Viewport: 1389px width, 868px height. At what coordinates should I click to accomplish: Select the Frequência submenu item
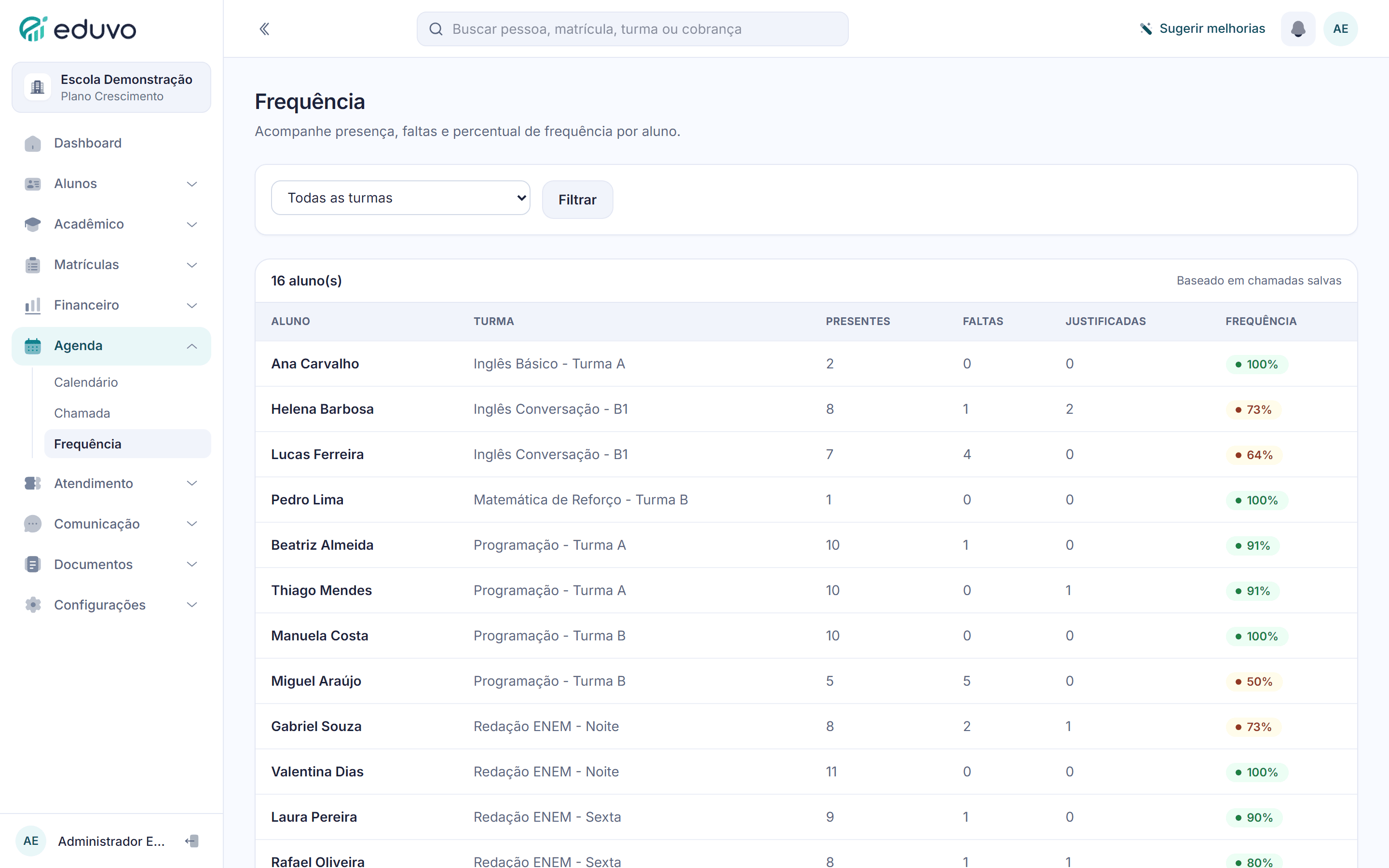127,444
